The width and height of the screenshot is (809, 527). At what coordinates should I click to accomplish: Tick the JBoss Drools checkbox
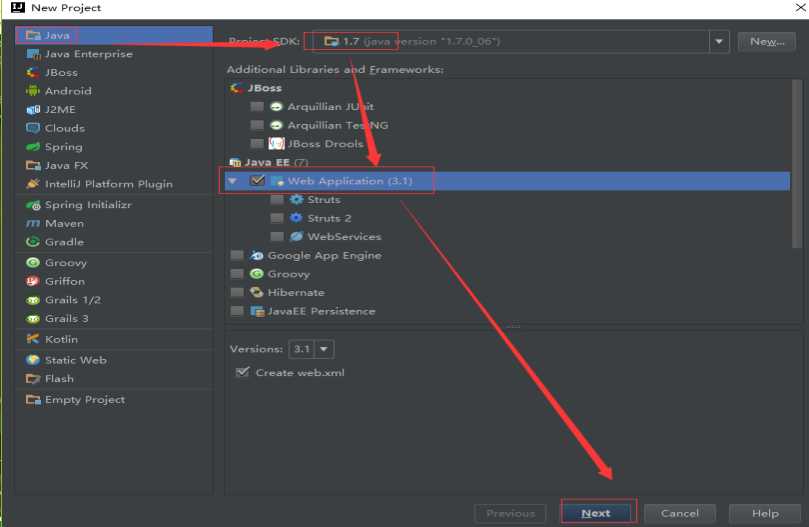coord(256,143)
